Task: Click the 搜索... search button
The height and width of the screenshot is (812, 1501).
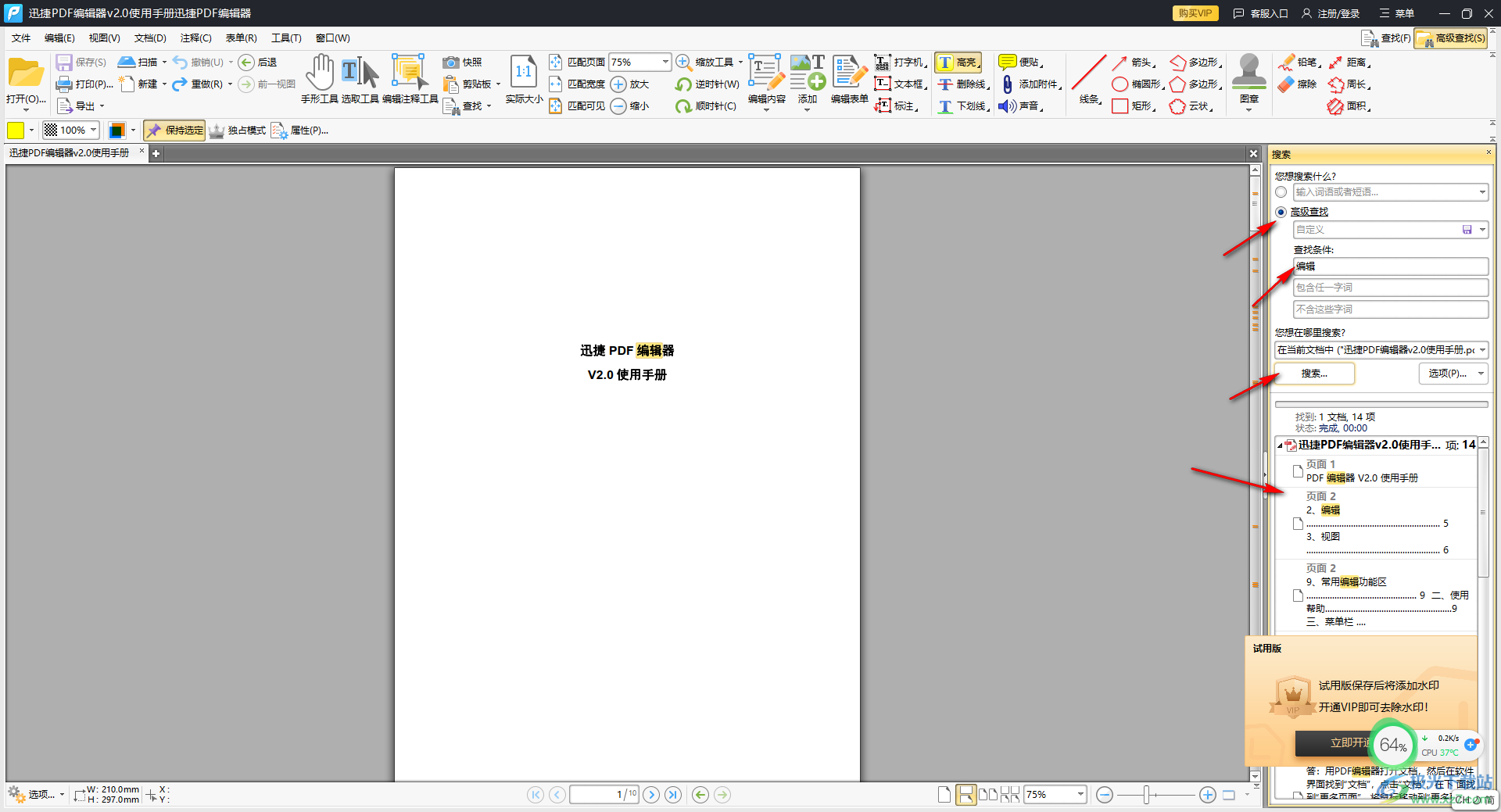Action: (1314, 374)
